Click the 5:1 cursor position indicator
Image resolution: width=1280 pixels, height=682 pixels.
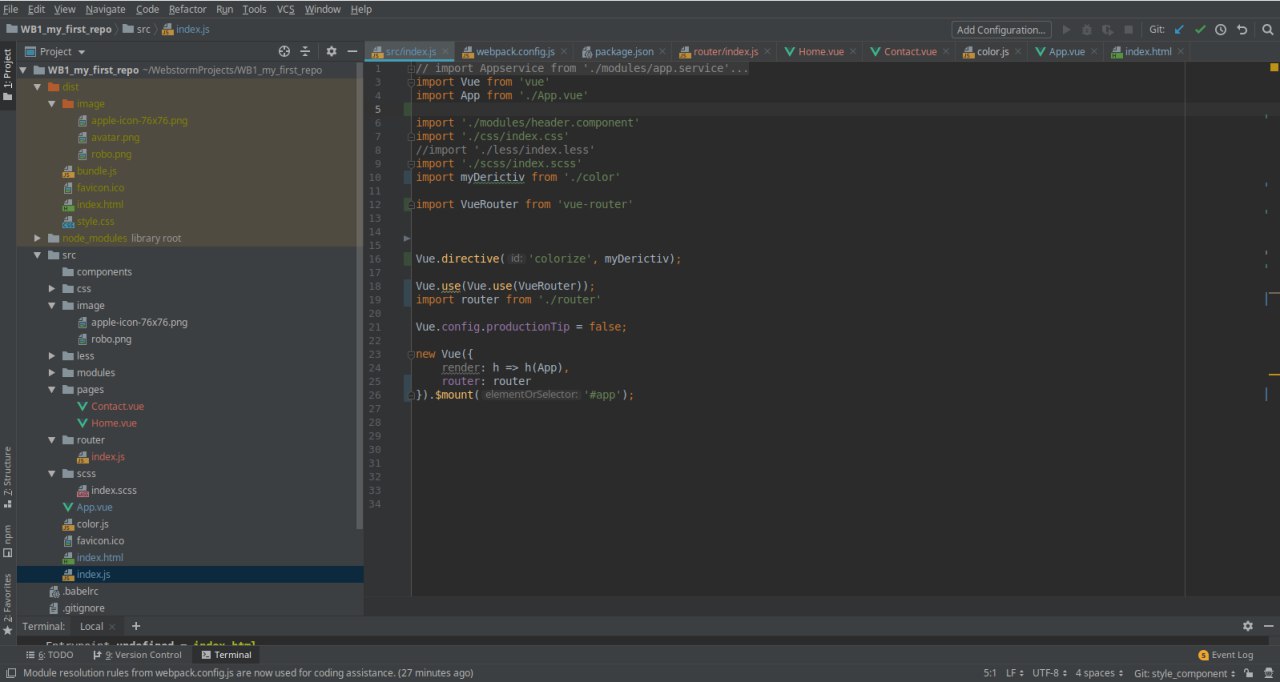(x=990, y=674)
